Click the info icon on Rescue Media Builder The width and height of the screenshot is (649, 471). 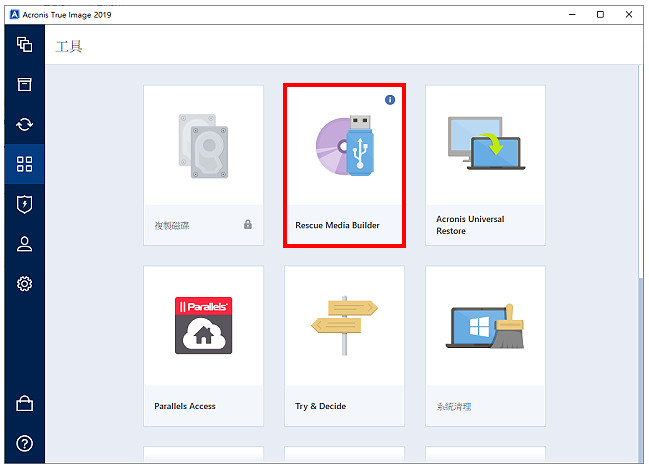(x=390, y=100)
